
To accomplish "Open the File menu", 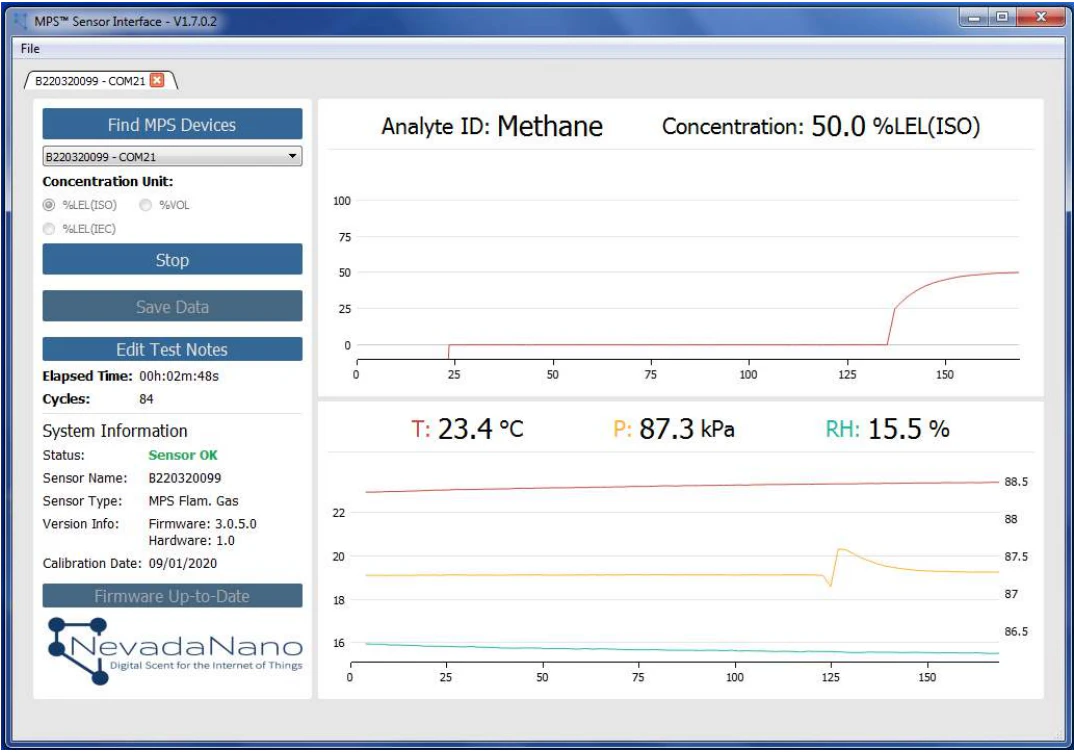I will [x=30, y=49].
